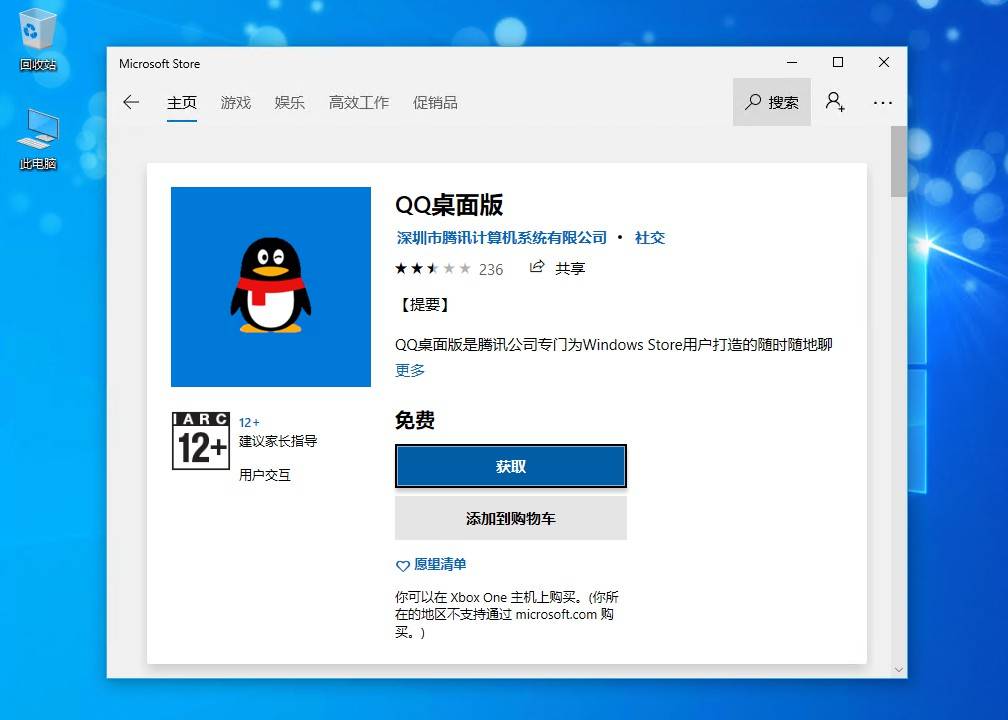Open the account sign-in icon
1008x720 pixels.
tap(835, 102)
